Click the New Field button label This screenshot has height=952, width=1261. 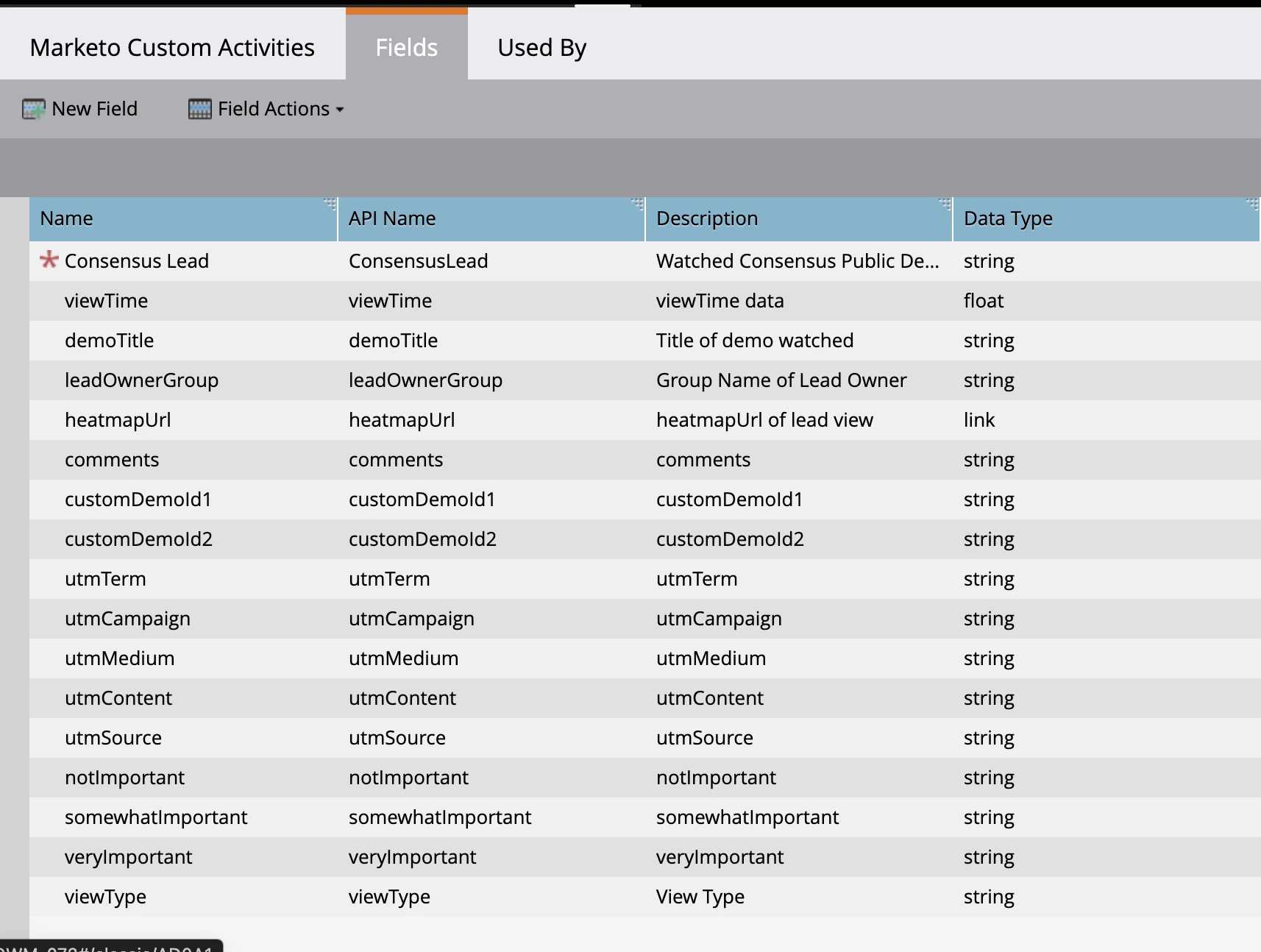click(95, 109)
